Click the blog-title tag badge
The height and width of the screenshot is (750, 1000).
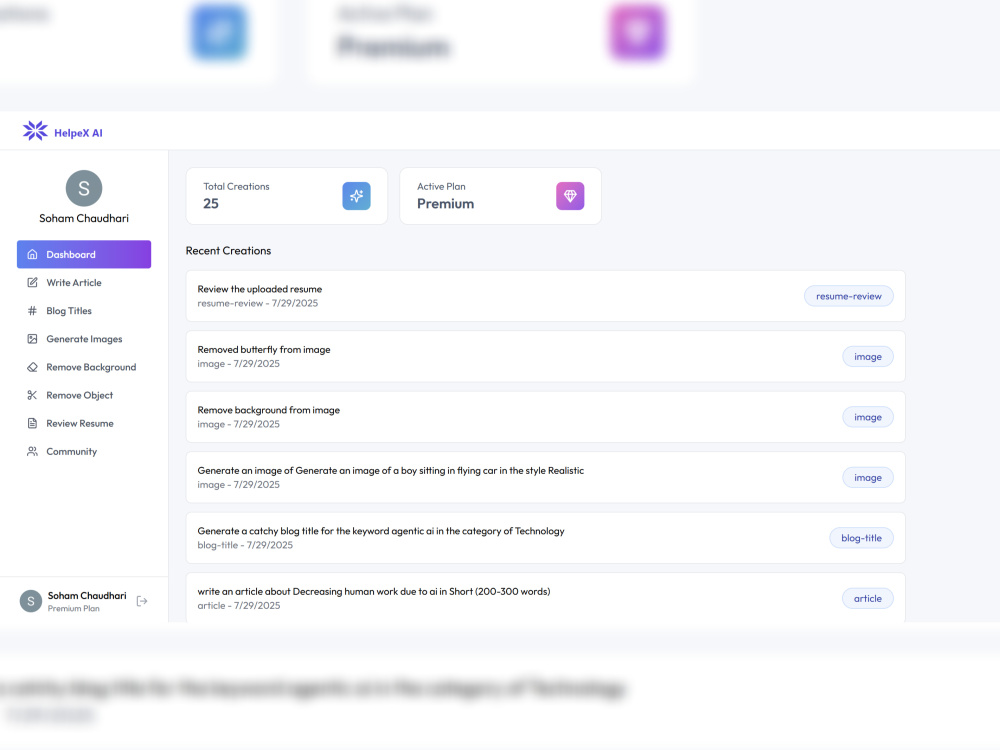[862, 538]
